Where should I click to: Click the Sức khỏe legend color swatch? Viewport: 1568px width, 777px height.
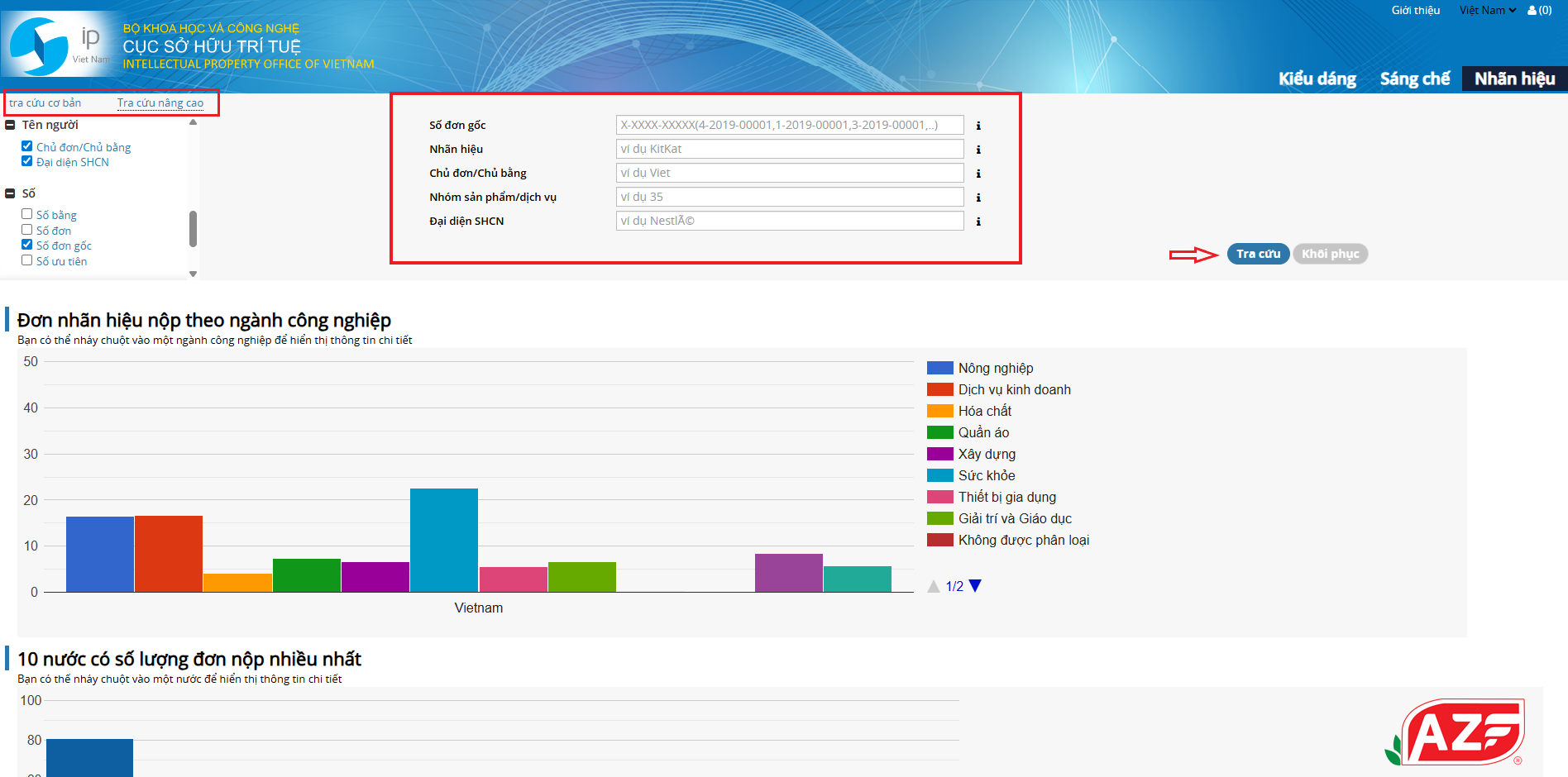tap(939, 475)
